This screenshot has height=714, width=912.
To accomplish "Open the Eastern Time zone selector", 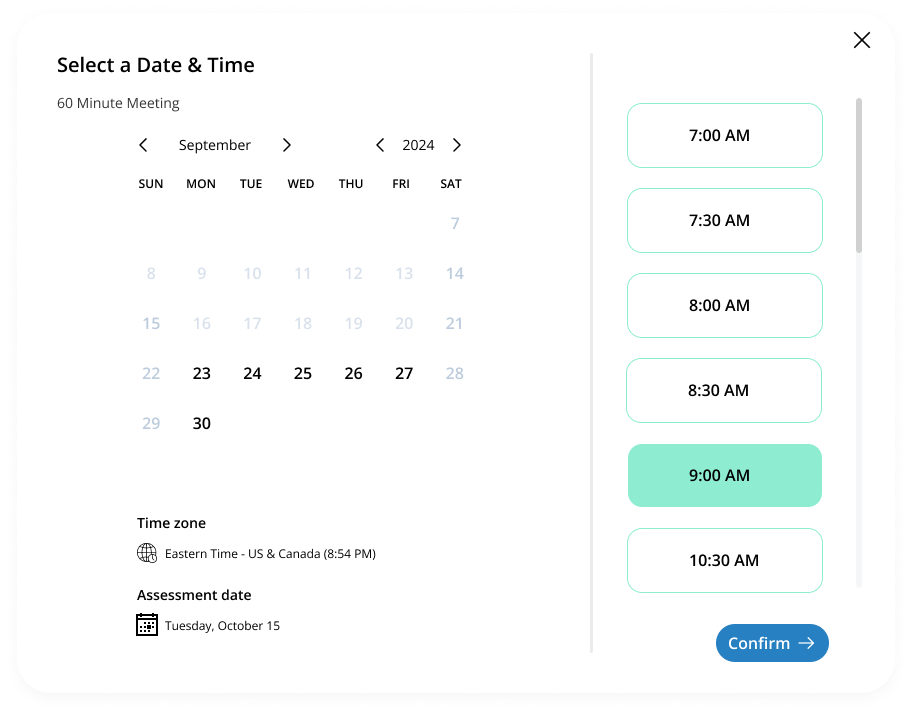I will pos(270,553).
